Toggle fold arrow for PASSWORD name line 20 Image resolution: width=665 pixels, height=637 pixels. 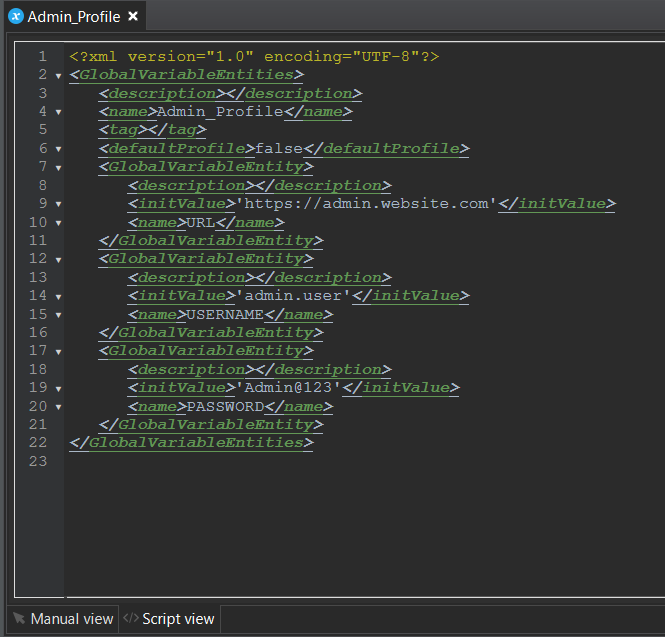coord(58,407)
